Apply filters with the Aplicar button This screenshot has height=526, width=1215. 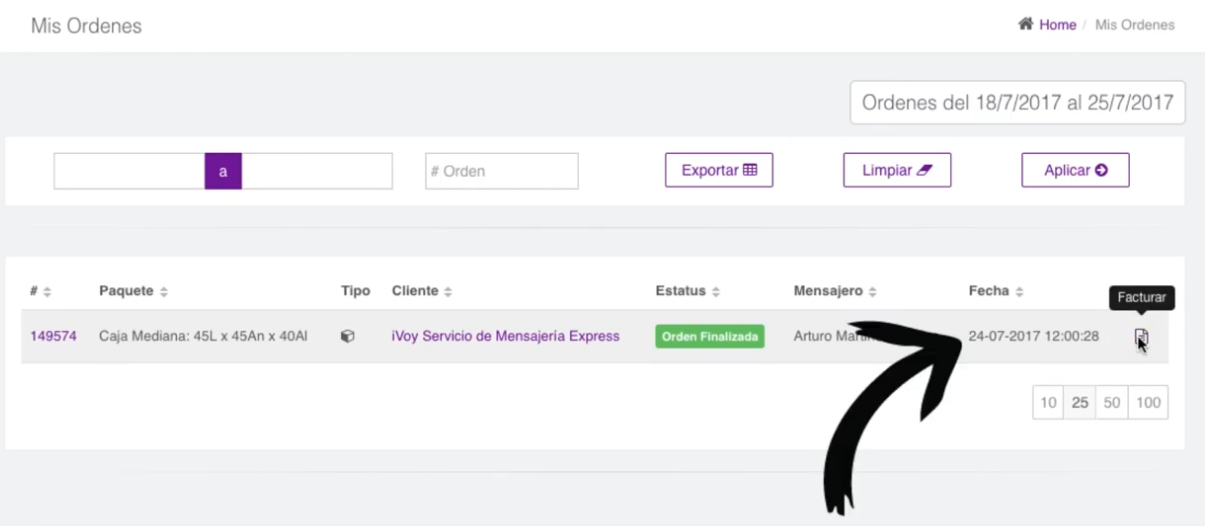(1075, 170)
